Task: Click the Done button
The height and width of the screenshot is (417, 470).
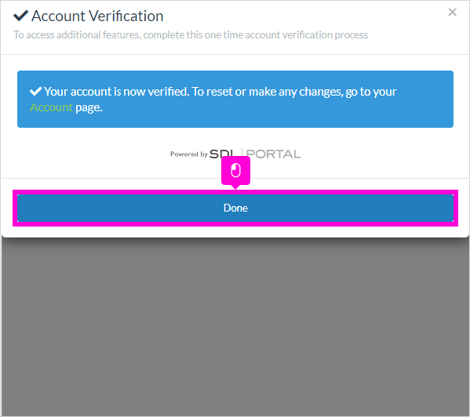Action: click(235, 208)
